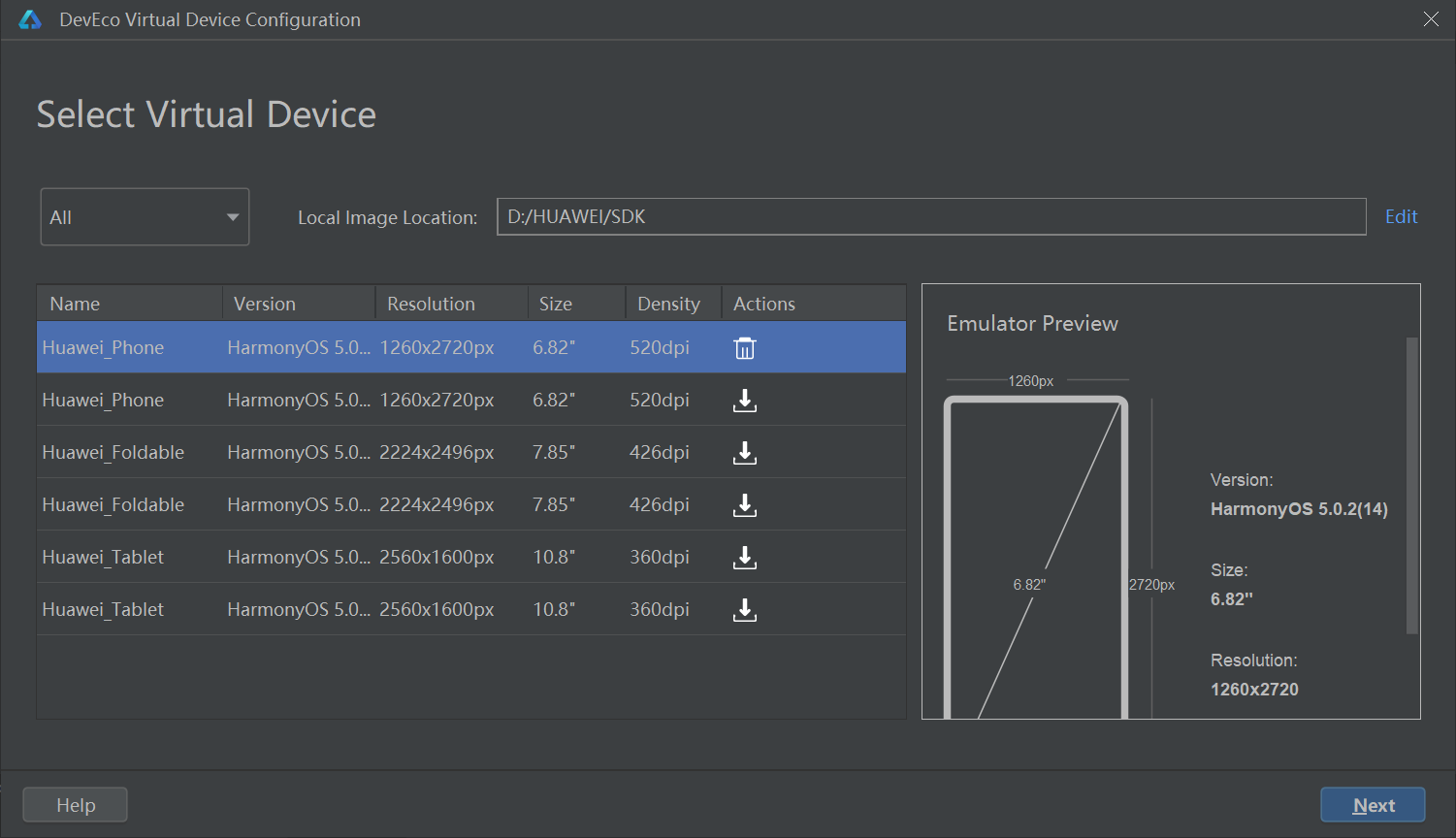Click 10.8" in second Huawei_Tablet row
Image resolution: width=1456 pixels, height=838 pixels.
[x=554, y=610]
